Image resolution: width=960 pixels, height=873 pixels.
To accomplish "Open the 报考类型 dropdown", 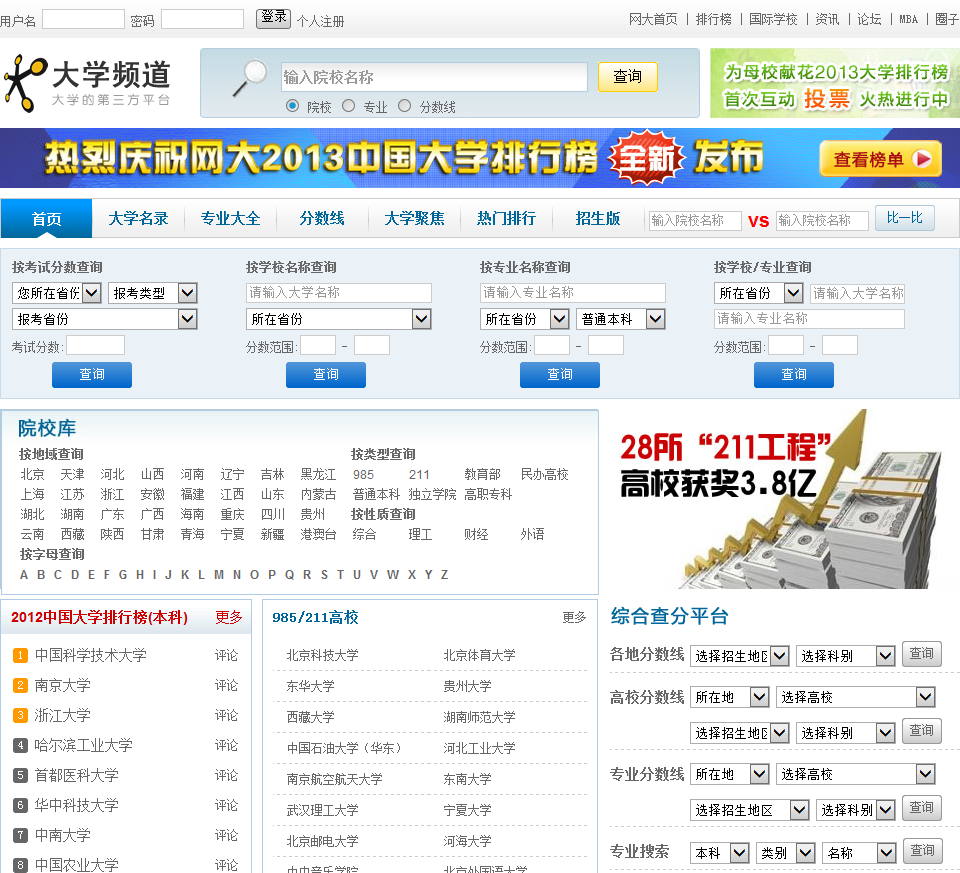I will (152, 293).
